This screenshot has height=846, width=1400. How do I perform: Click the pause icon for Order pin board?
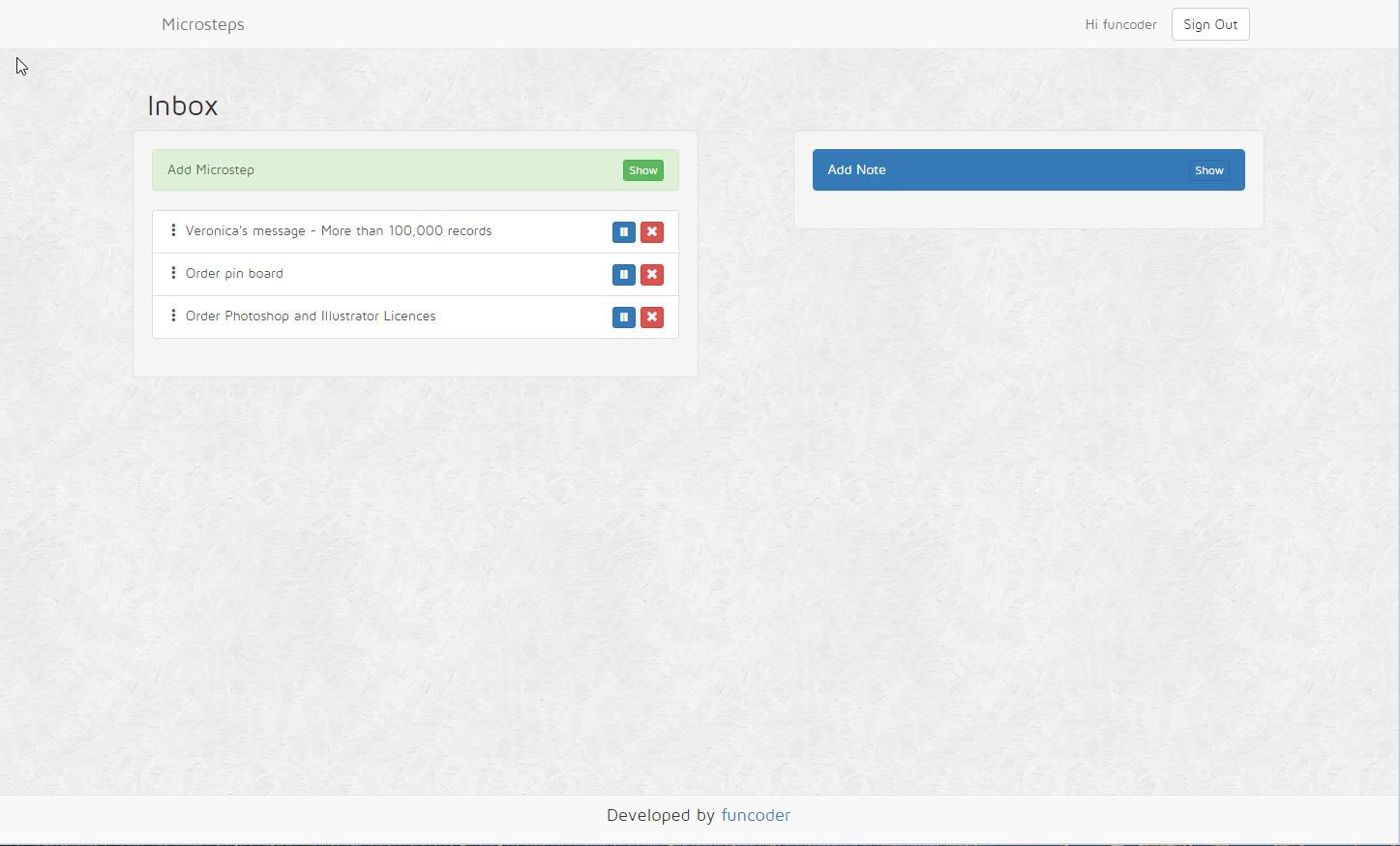624,275
